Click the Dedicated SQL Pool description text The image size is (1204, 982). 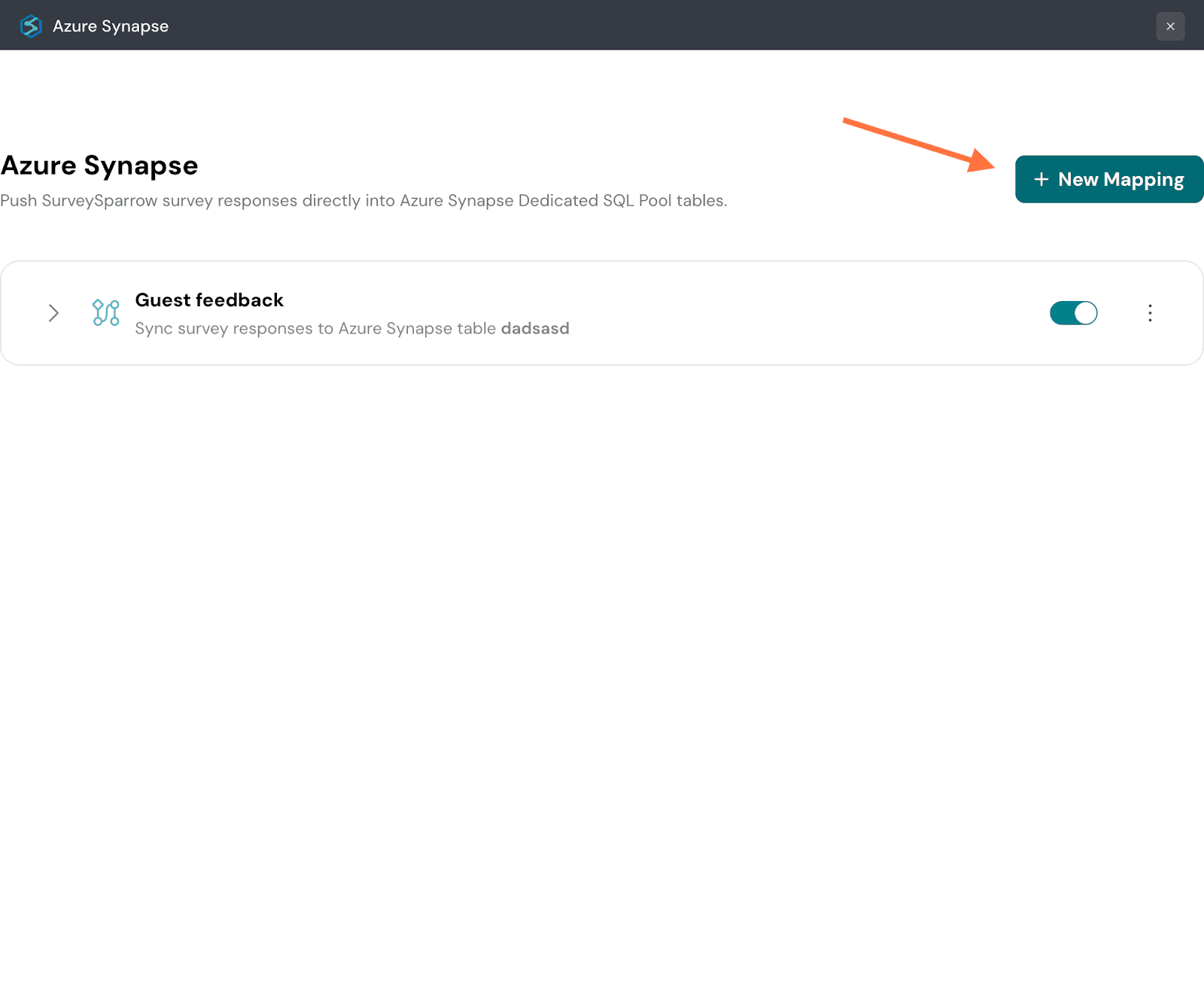click(594, 201)
